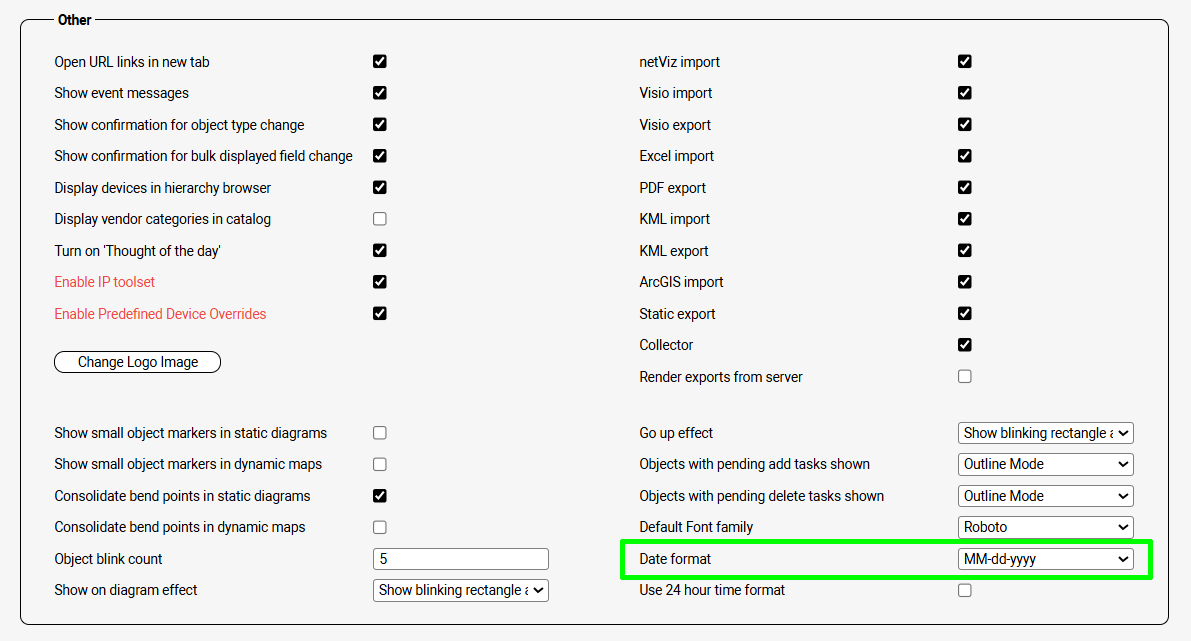The width and height of the screenshot is (1191, 641).
Task: Open the 'Go up effect' dropdown
Action: click(x=1045, y=433)
